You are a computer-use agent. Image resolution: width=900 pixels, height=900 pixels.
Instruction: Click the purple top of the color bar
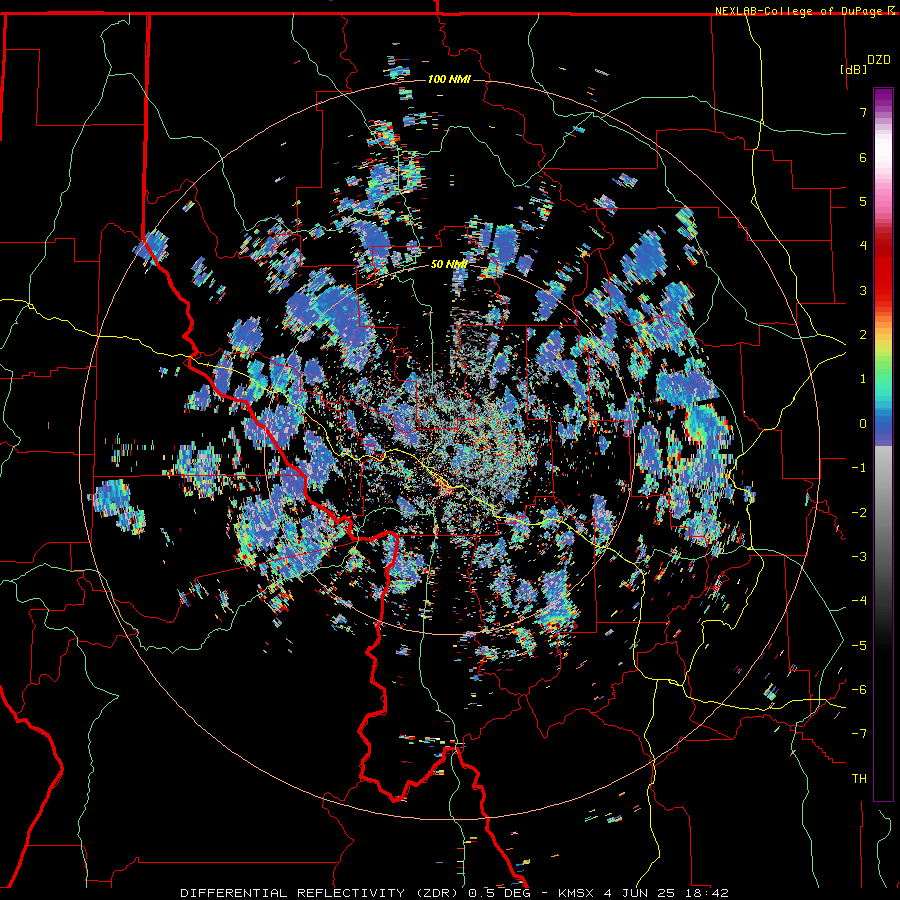[883, 98]
